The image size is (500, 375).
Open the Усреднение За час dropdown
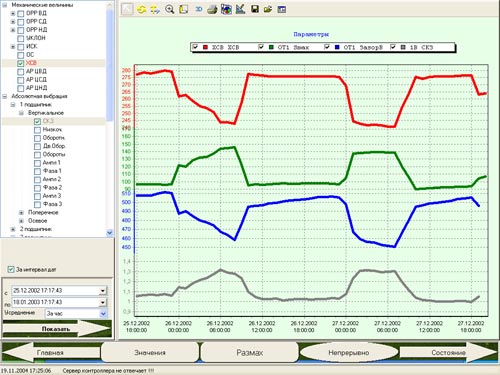(103, 313)
